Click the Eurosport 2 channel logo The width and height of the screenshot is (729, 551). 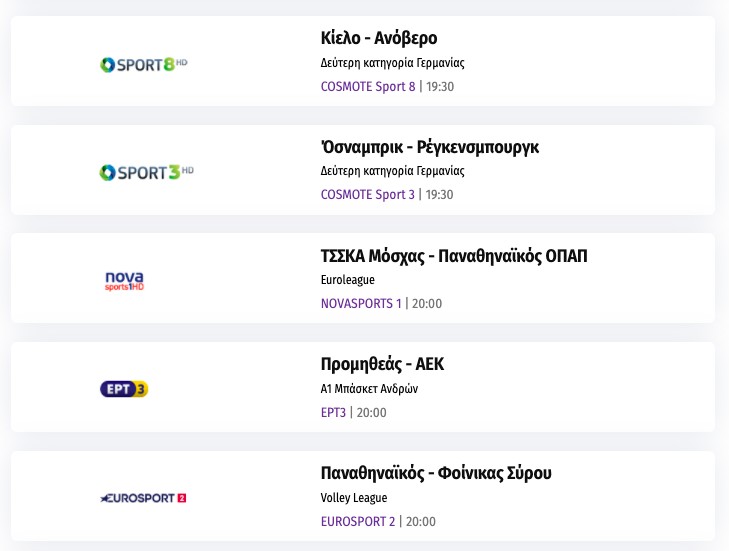pyautogui.click(x=144, y=497)
